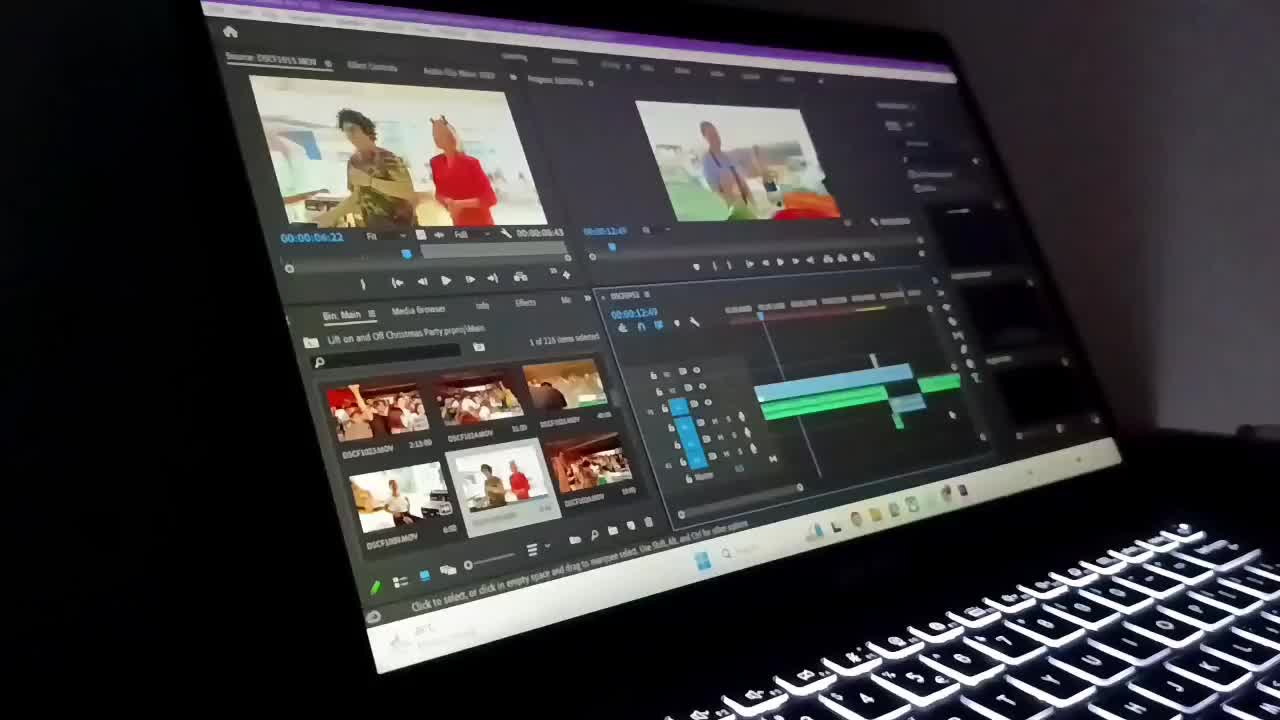Select the DSCF1009.MOV thumbnail
This screenshot has height=720, width=1280.
(400, 497)
